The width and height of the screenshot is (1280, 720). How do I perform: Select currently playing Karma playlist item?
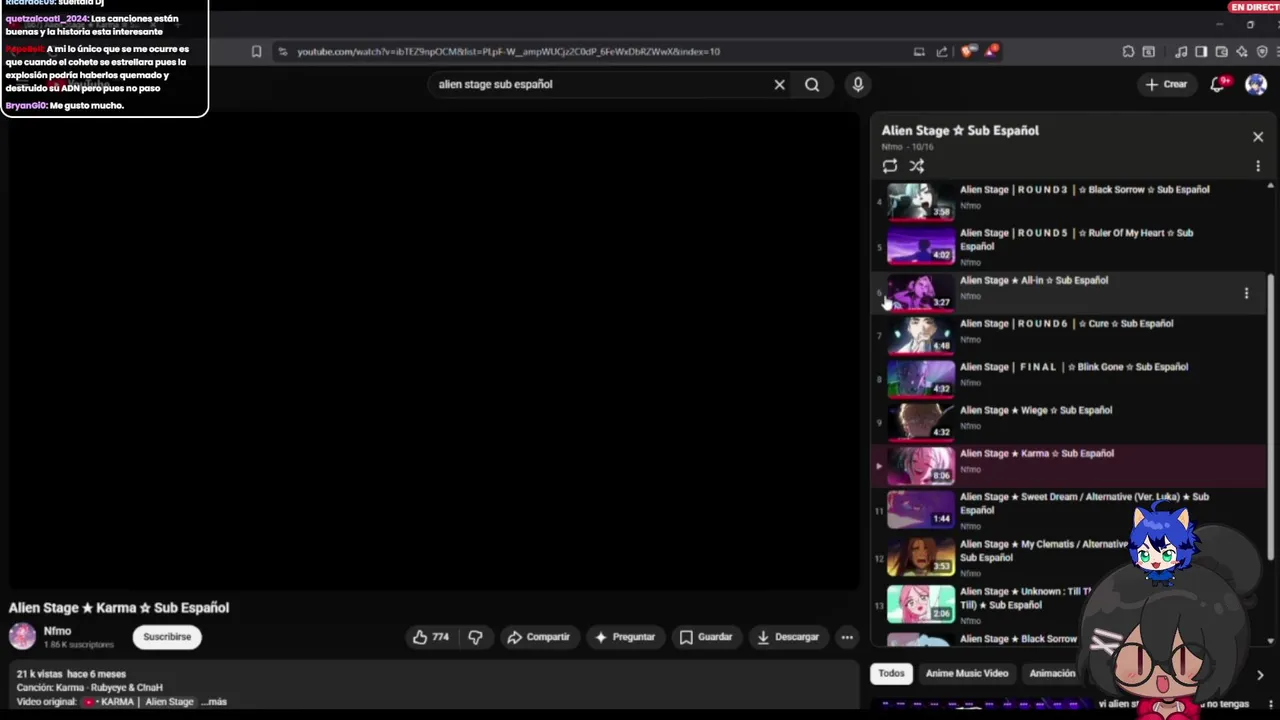[x=1070, y=465]
